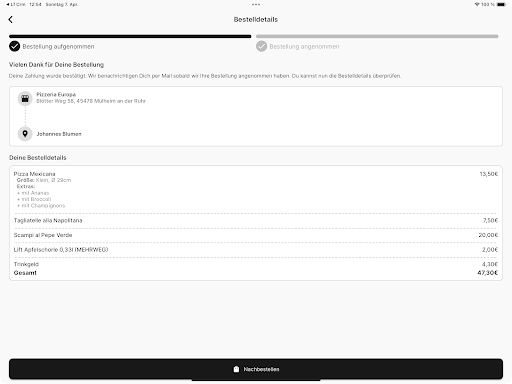512x384 pixels.
Task: Go back using the chevron arrow
Action: [11, 20]
